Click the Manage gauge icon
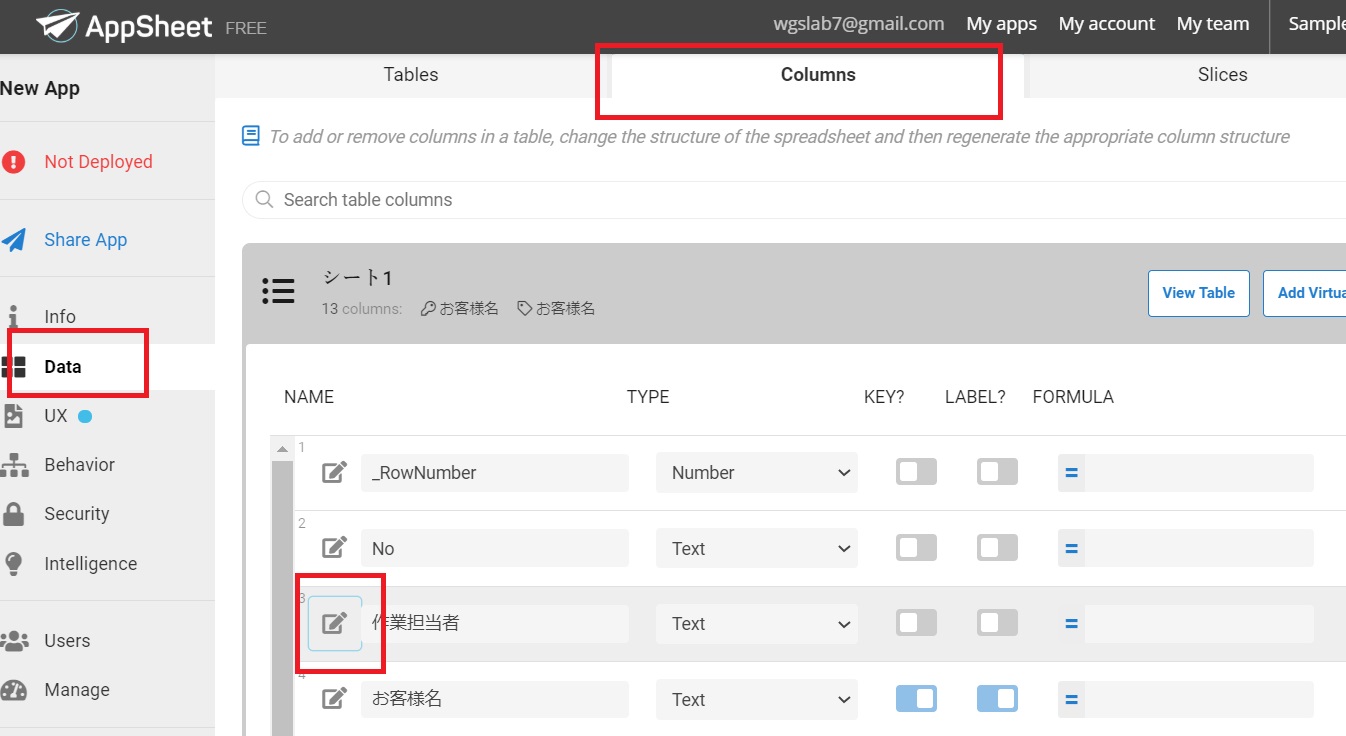1346x736 pixels. [14, 690]
